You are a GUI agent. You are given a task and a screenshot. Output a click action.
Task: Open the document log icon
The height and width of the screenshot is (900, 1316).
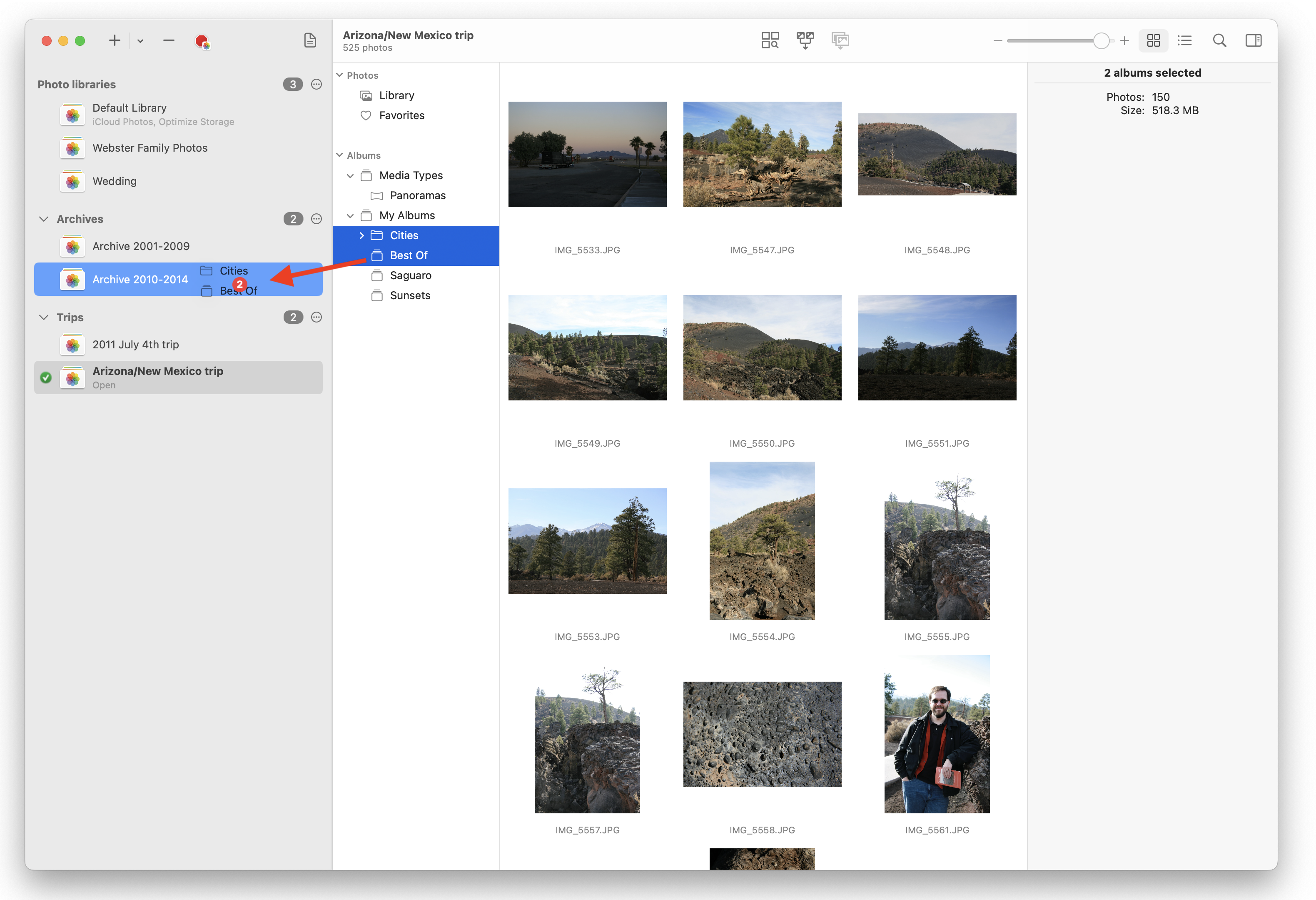coord(310,40)
